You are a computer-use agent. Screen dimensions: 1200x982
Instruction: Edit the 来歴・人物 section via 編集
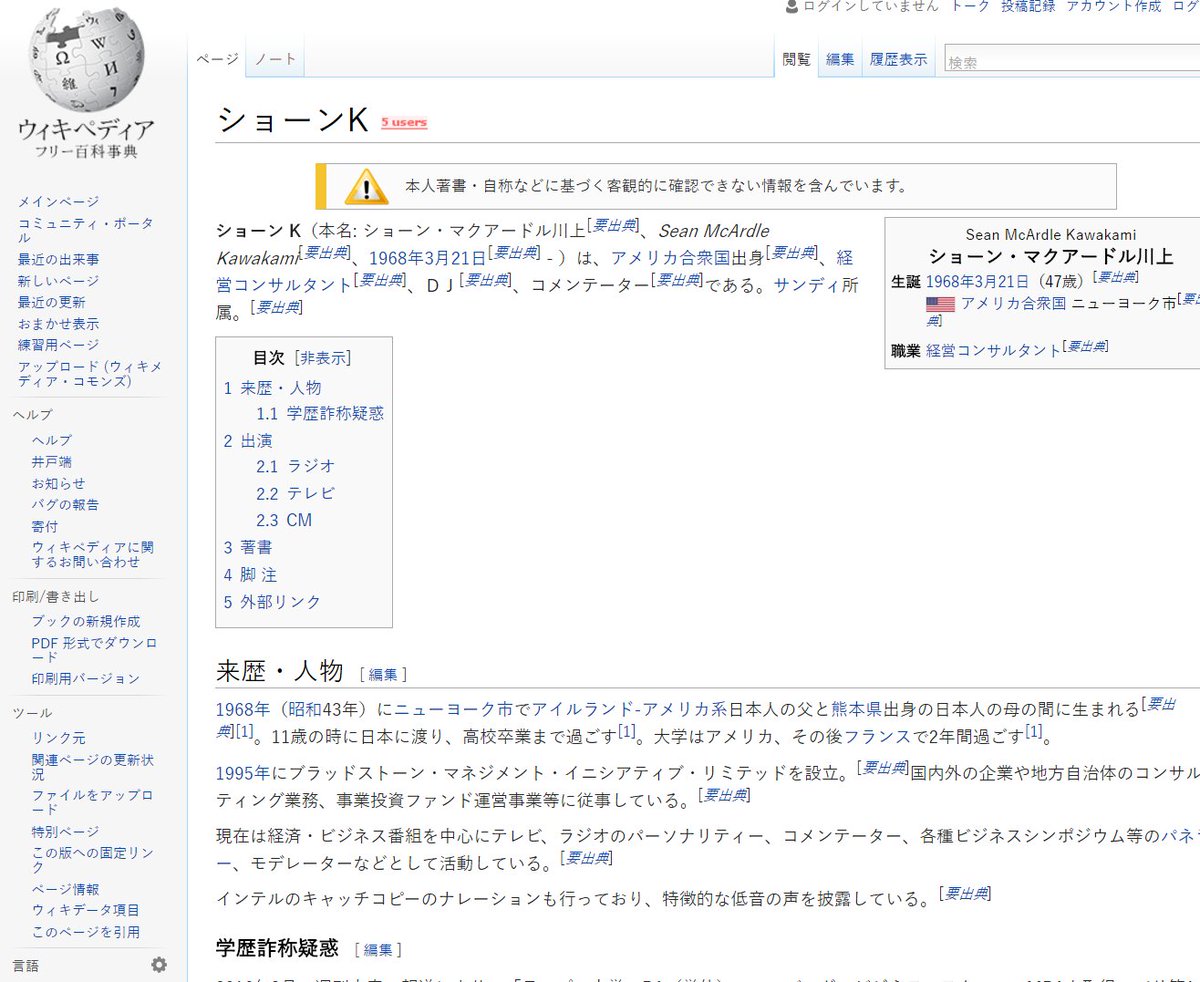(x=383, y=675)
